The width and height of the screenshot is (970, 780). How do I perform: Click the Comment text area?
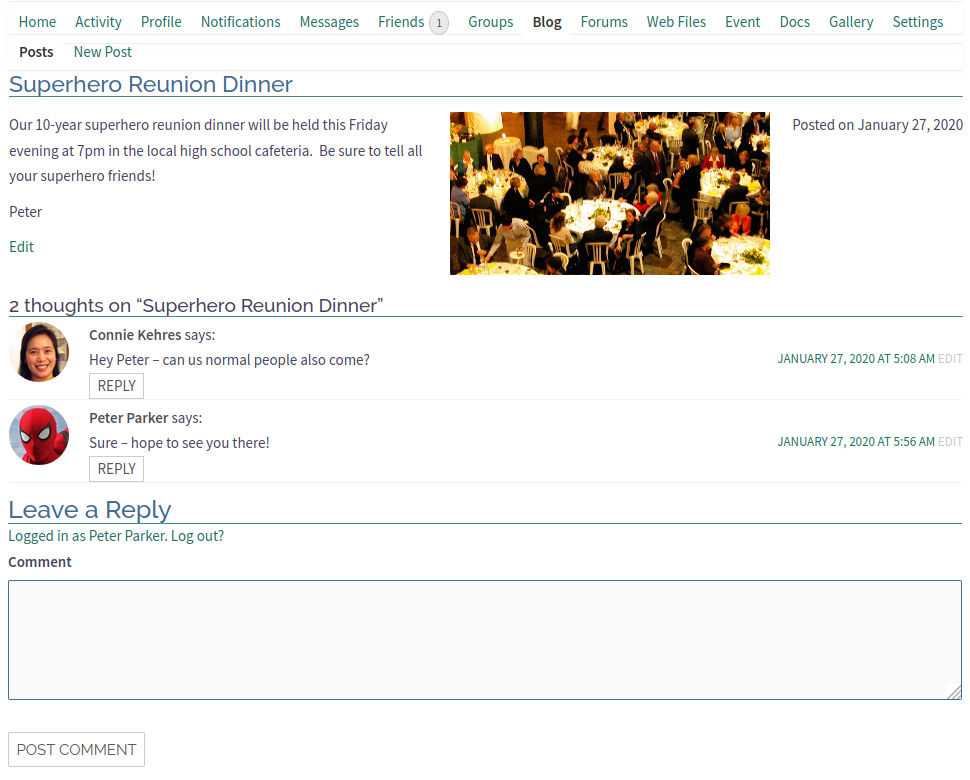coord(484,639)
